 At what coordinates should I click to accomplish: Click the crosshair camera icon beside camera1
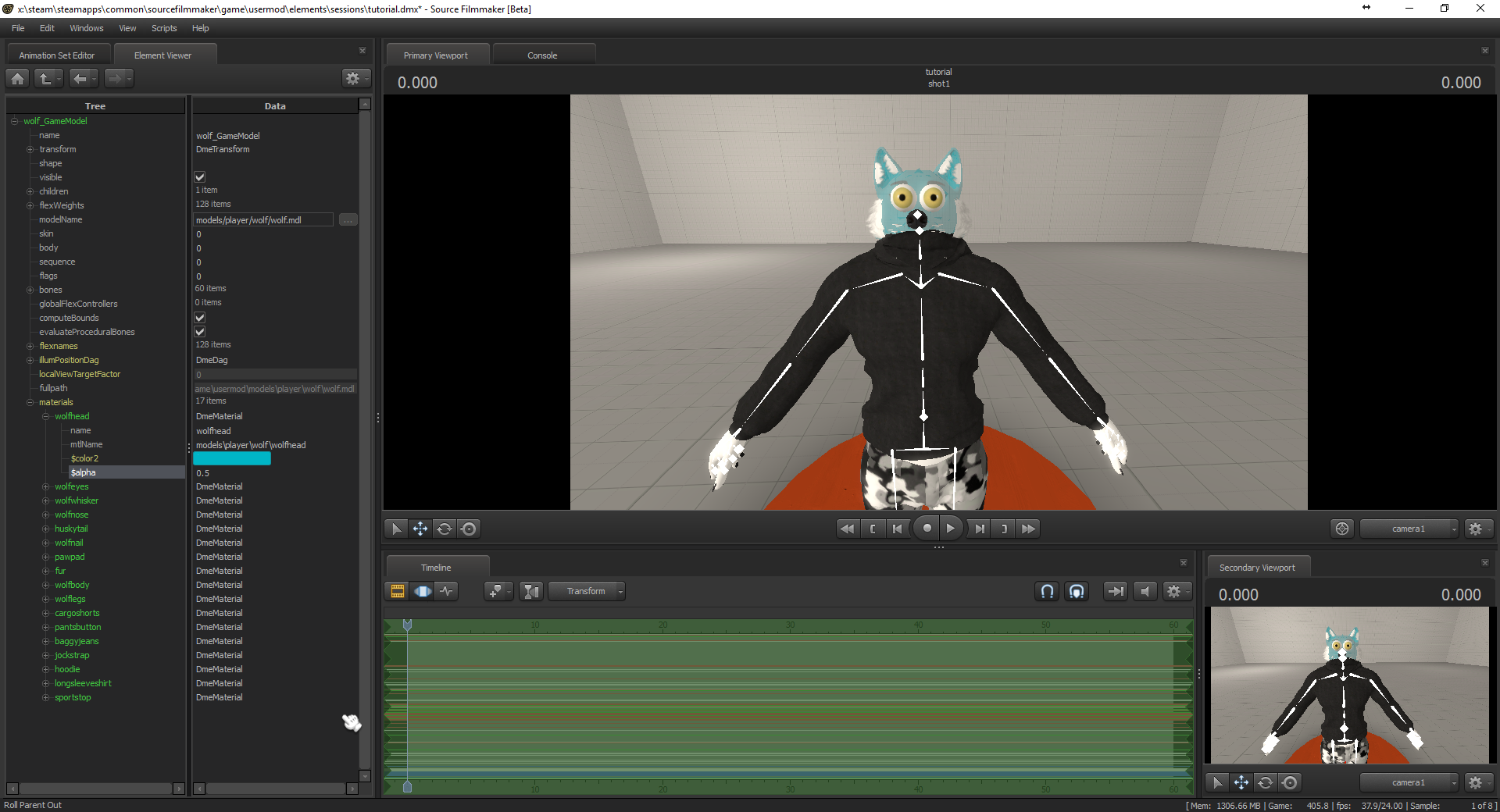tap(1342, 529)
